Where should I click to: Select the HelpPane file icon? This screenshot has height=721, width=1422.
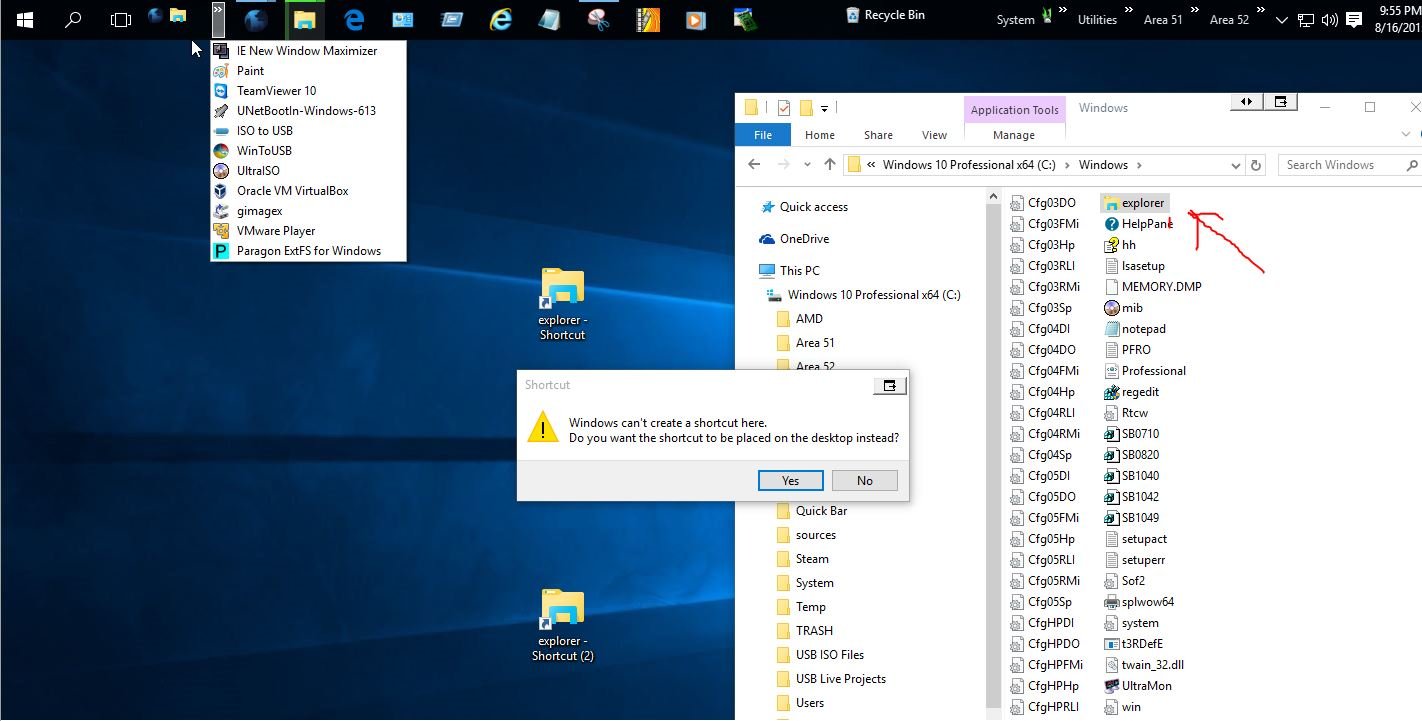click(x=1111, y=224)
